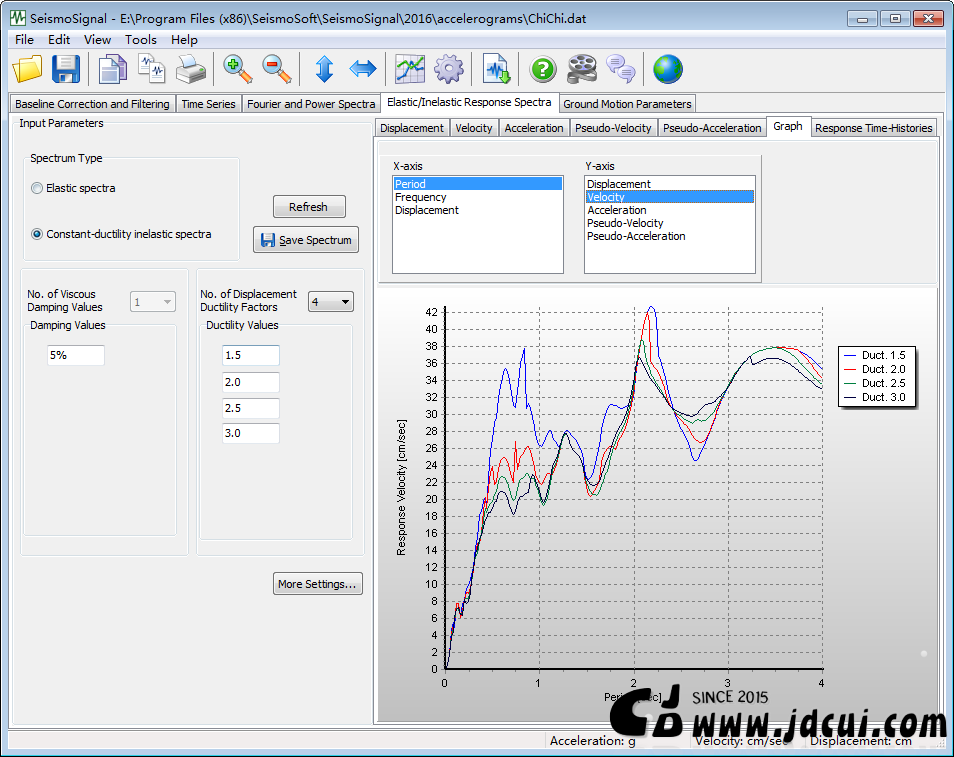This screenshot has height=757, width=954.
Task: Switch to Ground Motion Parameters tab
Action: pos(627,104)
